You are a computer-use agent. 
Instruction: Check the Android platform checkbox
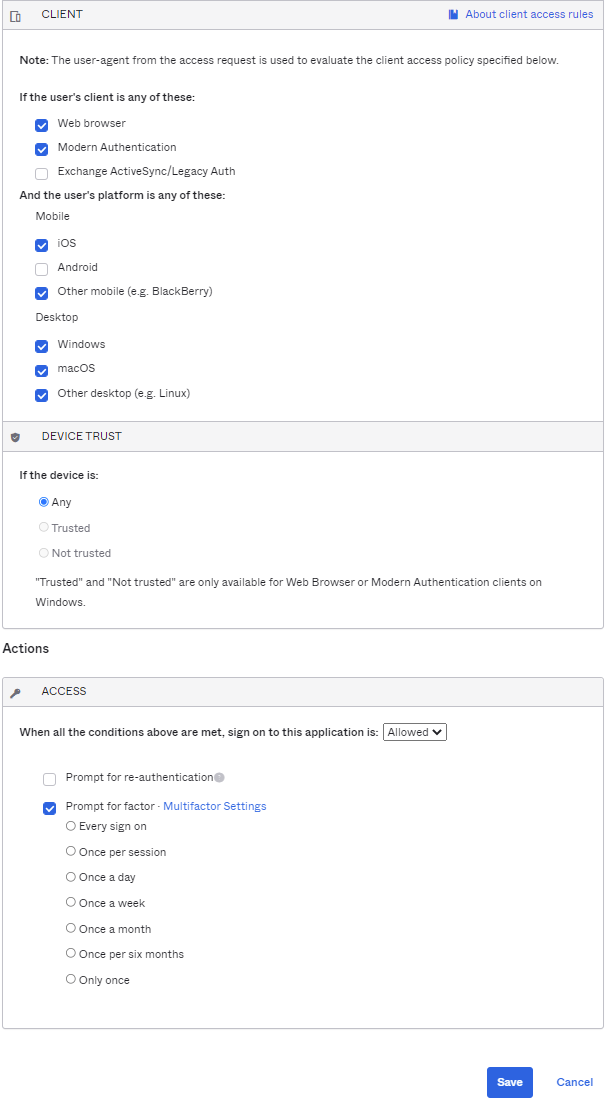pyautogui.click(x=42, y=269)
